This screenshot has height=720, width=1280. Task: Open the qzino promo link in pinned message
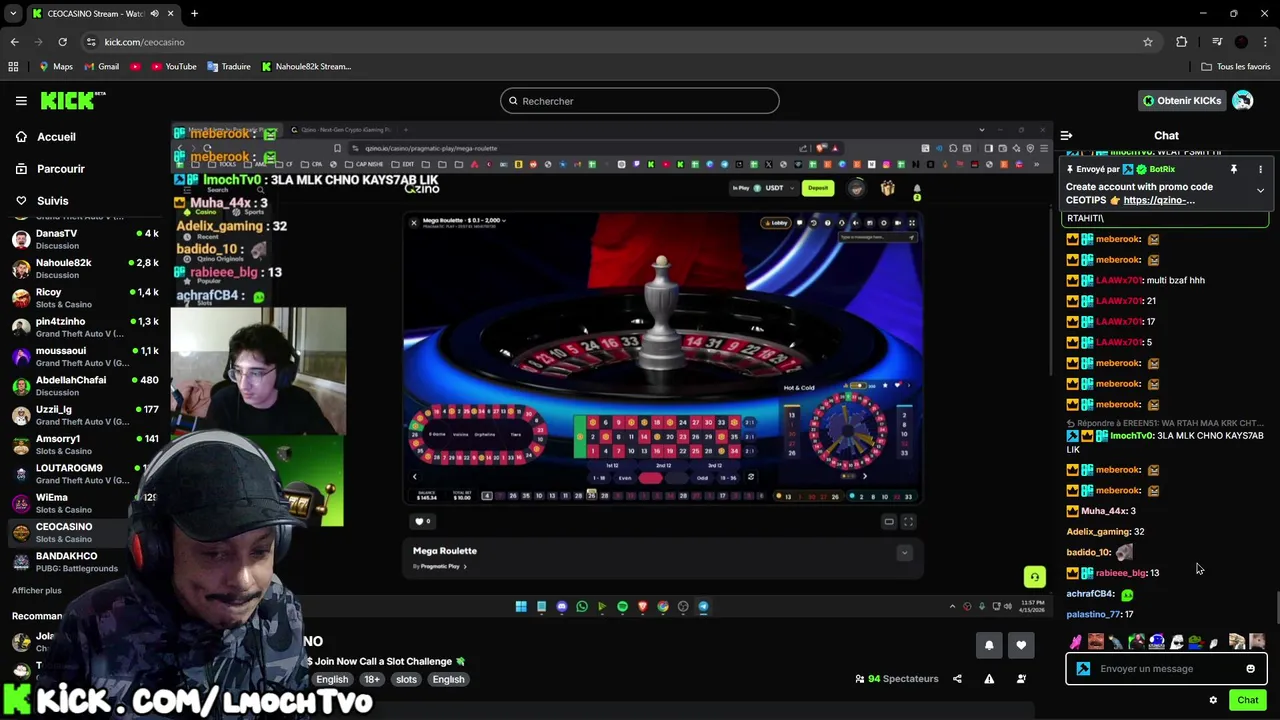1159,200
